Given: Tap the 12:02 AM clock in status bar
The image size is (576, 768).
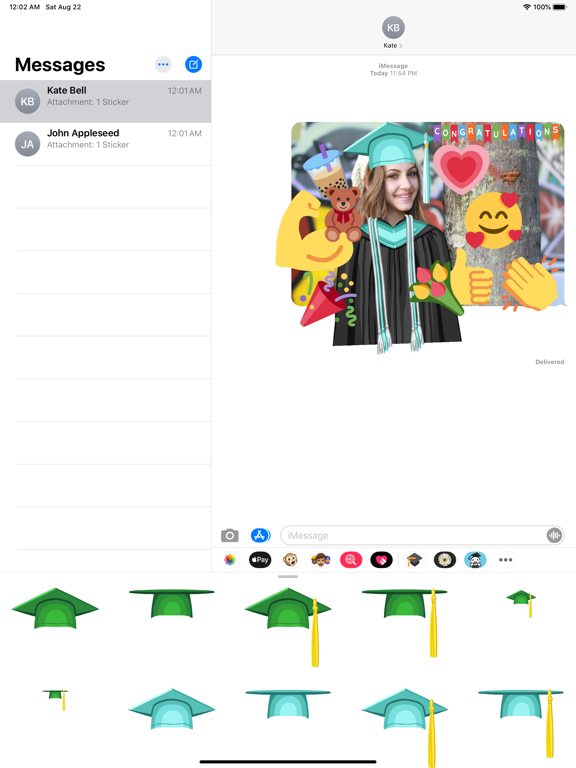Looking at the screenshot, I should pyautogui.click(x=24, y=7).
